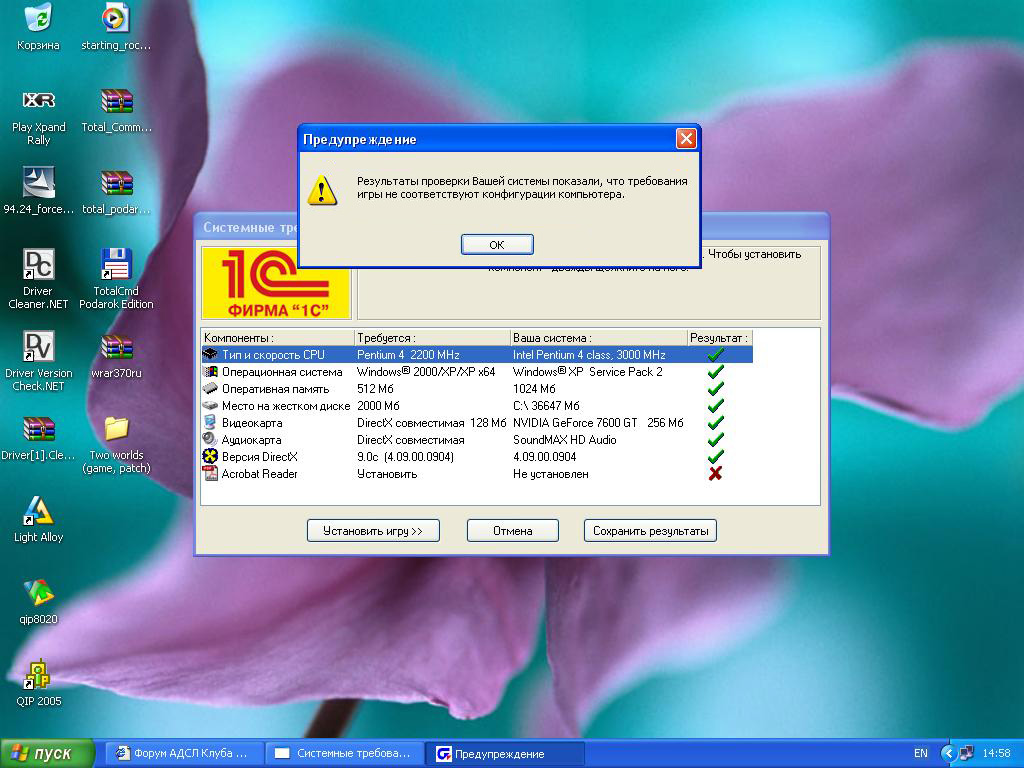Click the Видеокарта row icon
The image size is (1024, 768).
(x=210, y=423)
